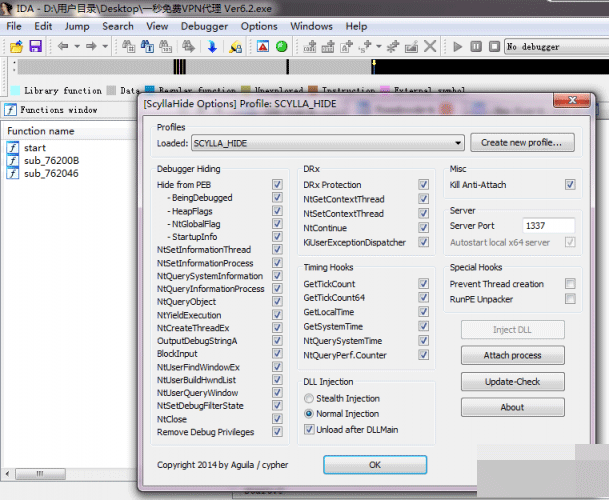Toggle NtQueryPerf.Counter checkbox

click(x=423, y=355)
